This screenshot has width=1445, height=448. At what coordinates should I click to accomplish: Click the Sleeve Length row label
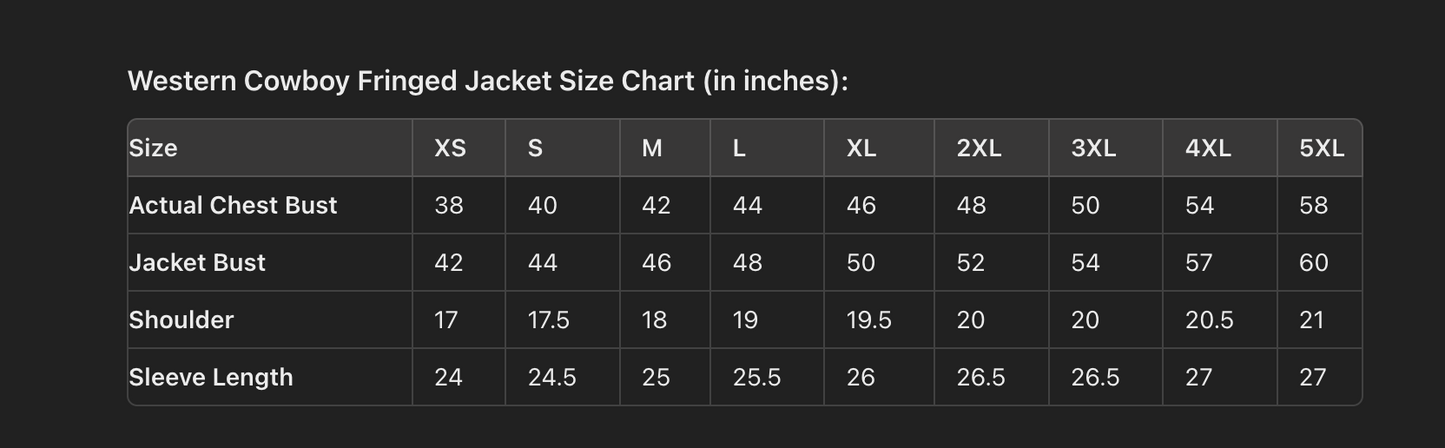click(211, 377)
